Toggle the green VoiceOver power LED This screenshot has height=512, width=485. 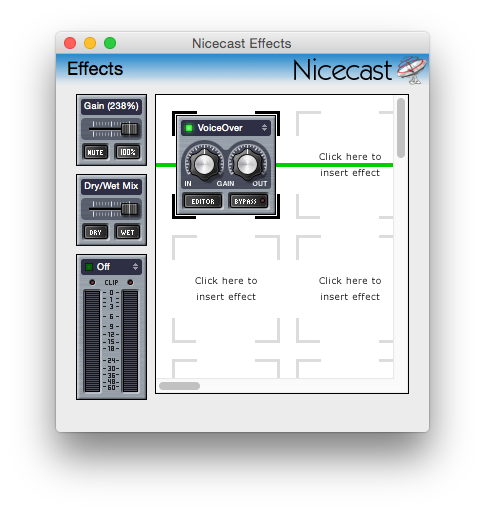[x=189, y=128]
